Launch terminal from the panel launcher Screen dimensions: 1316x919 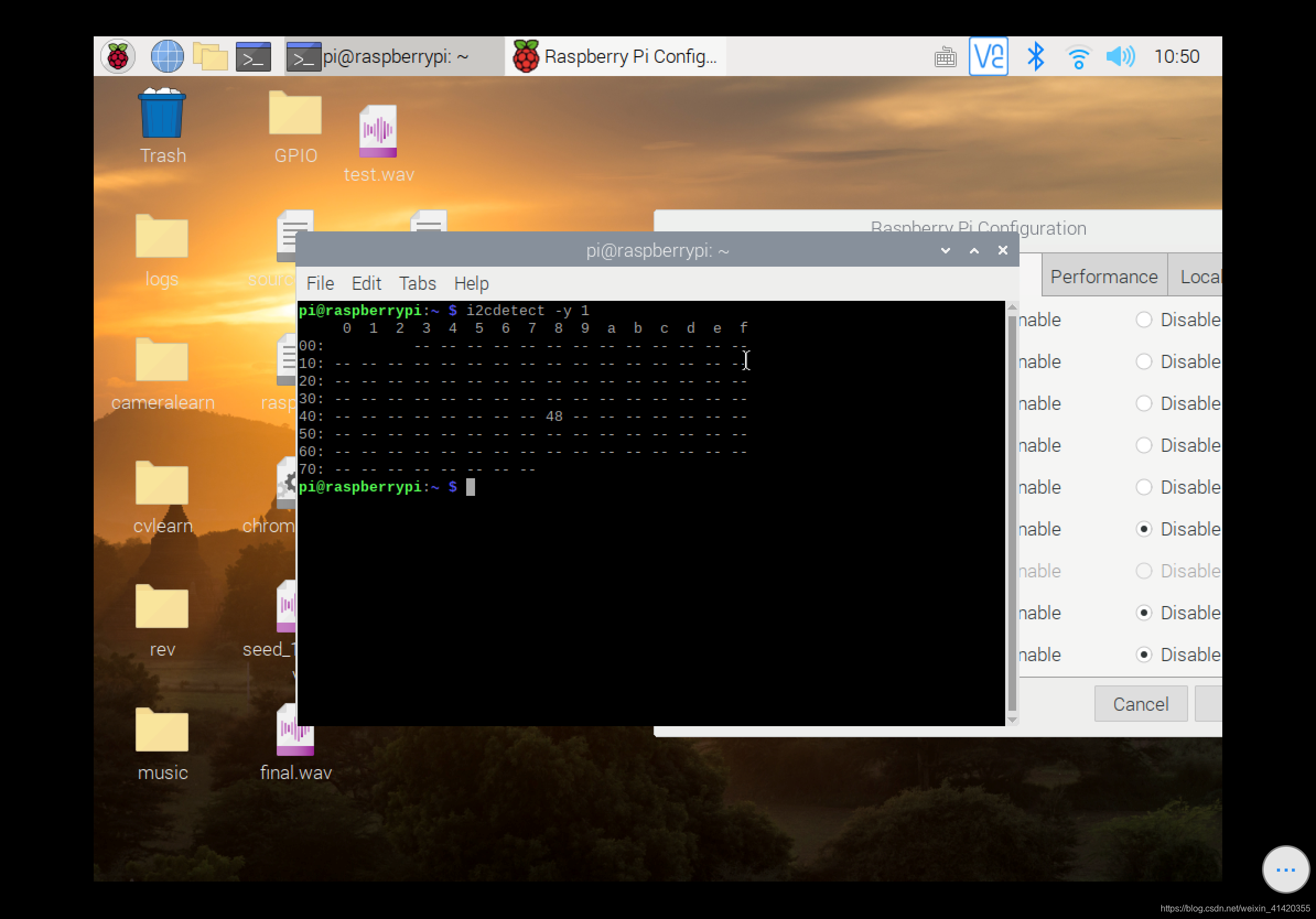pyautogui.click(x=254, y=57)
